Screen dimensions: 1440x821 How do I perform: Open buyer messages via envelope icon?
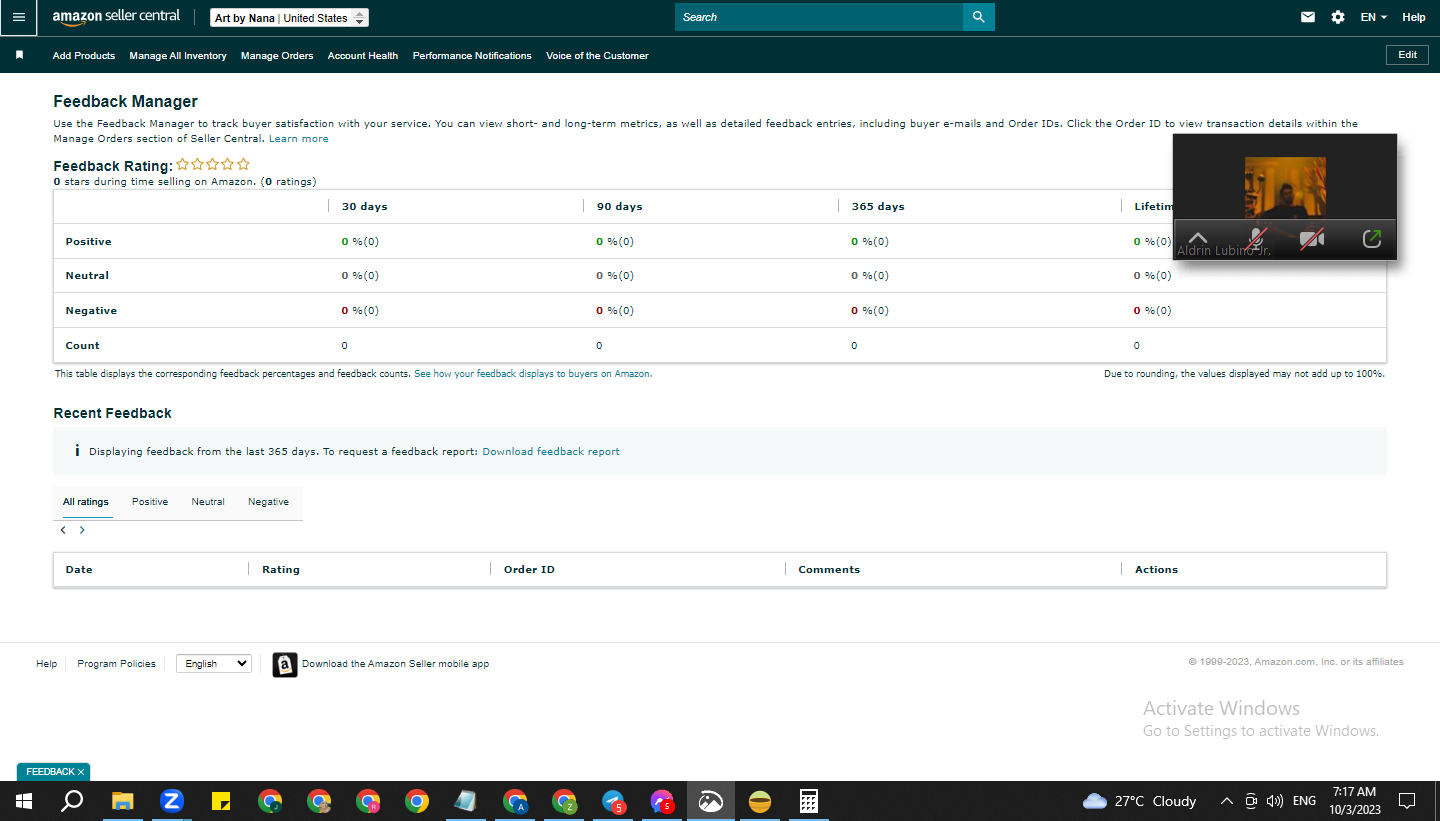[x=1308, y=17]
